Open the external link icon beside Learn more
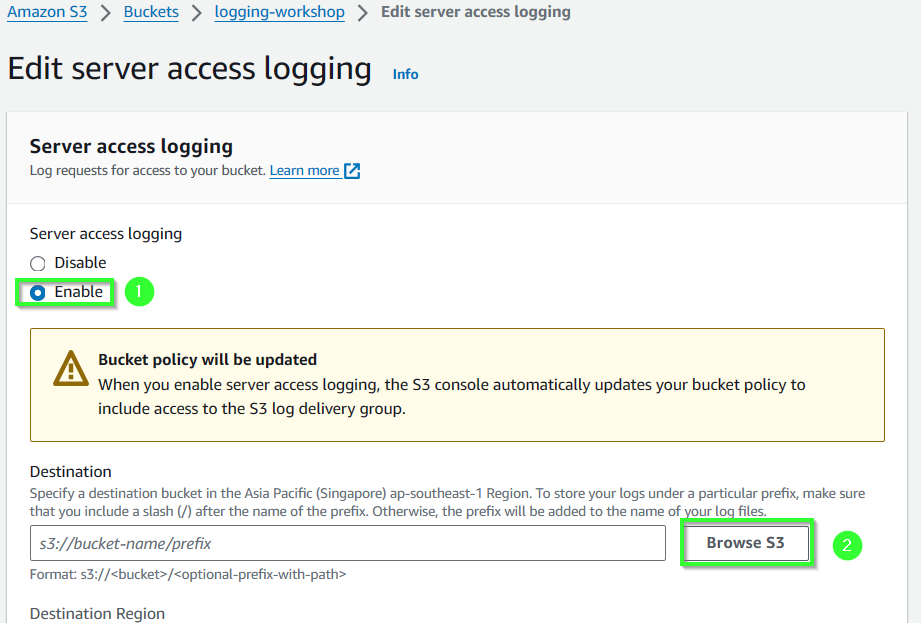Image resolution: width=921 pixels, height=623 pixels. pyautogui.click(x=352, y=171)
